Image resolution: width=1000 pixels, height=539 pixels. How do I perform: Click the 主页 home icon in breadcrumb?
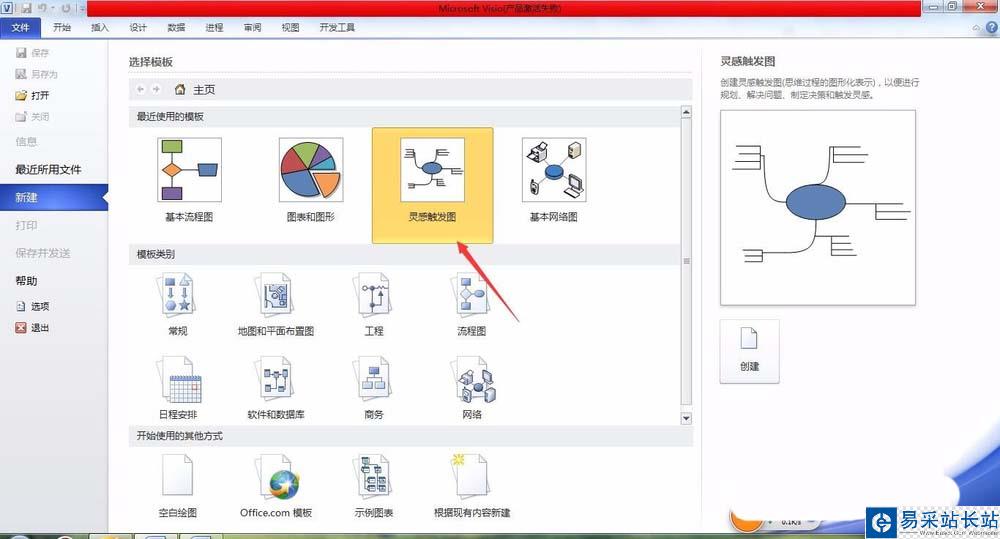point(180,89)
